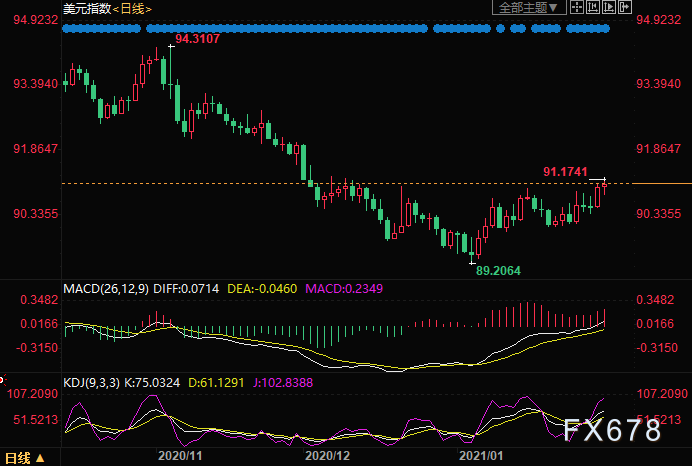This screenshot has height=466, width=692.
Task: Click the 91.1741 current price label
Action: (x=565, y=172)
